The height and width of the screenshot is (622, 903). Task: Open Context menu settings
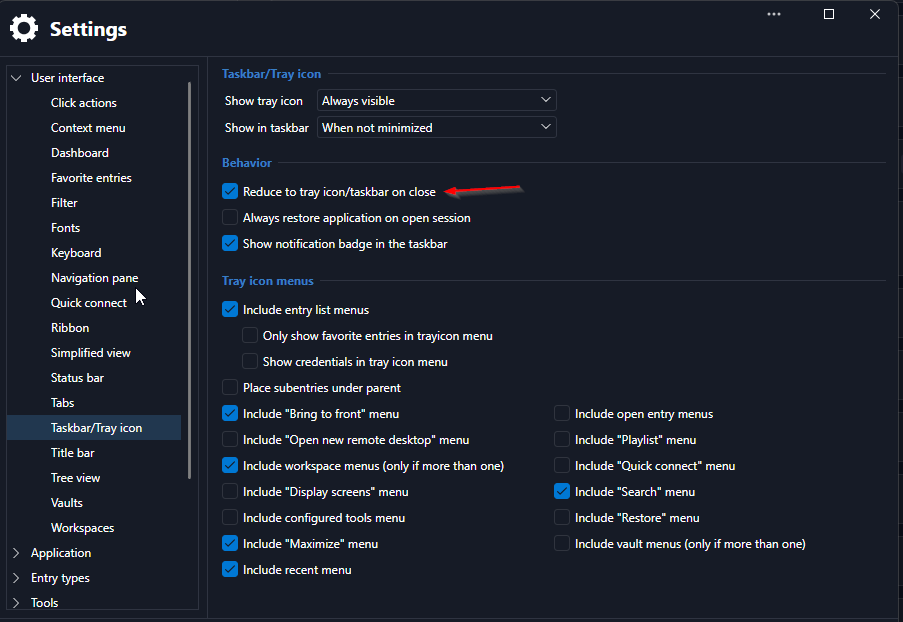88,128
